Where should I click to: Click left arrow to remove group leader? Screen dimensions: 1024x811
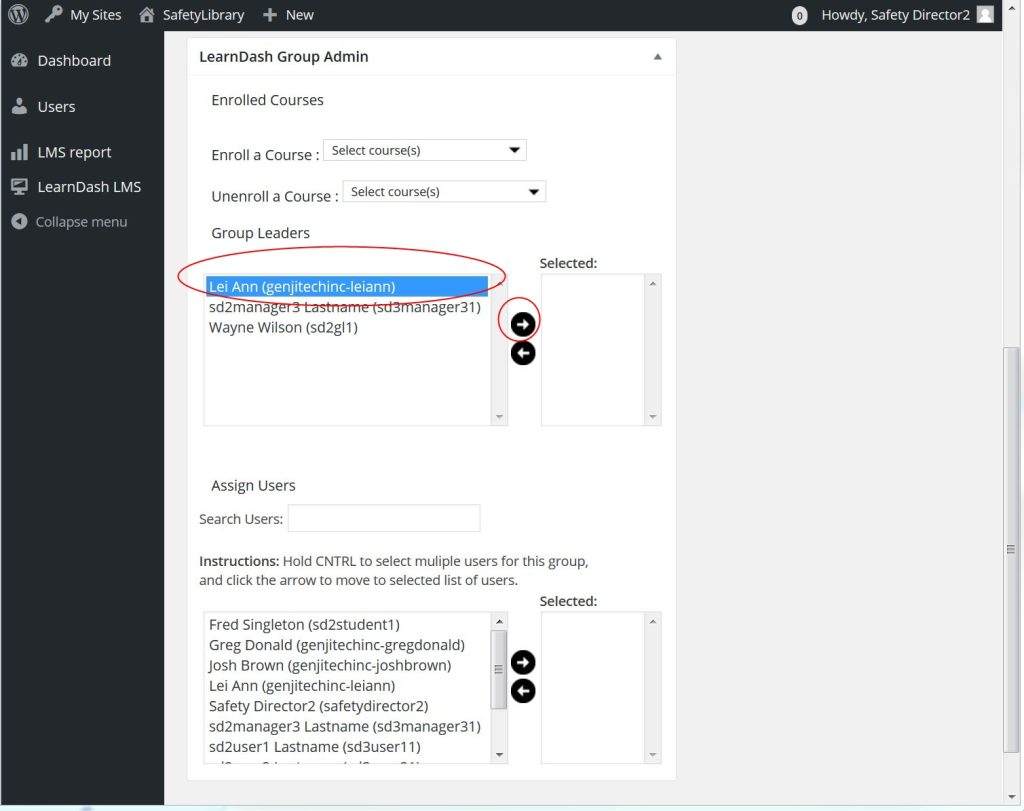click(x=522, y=353)
